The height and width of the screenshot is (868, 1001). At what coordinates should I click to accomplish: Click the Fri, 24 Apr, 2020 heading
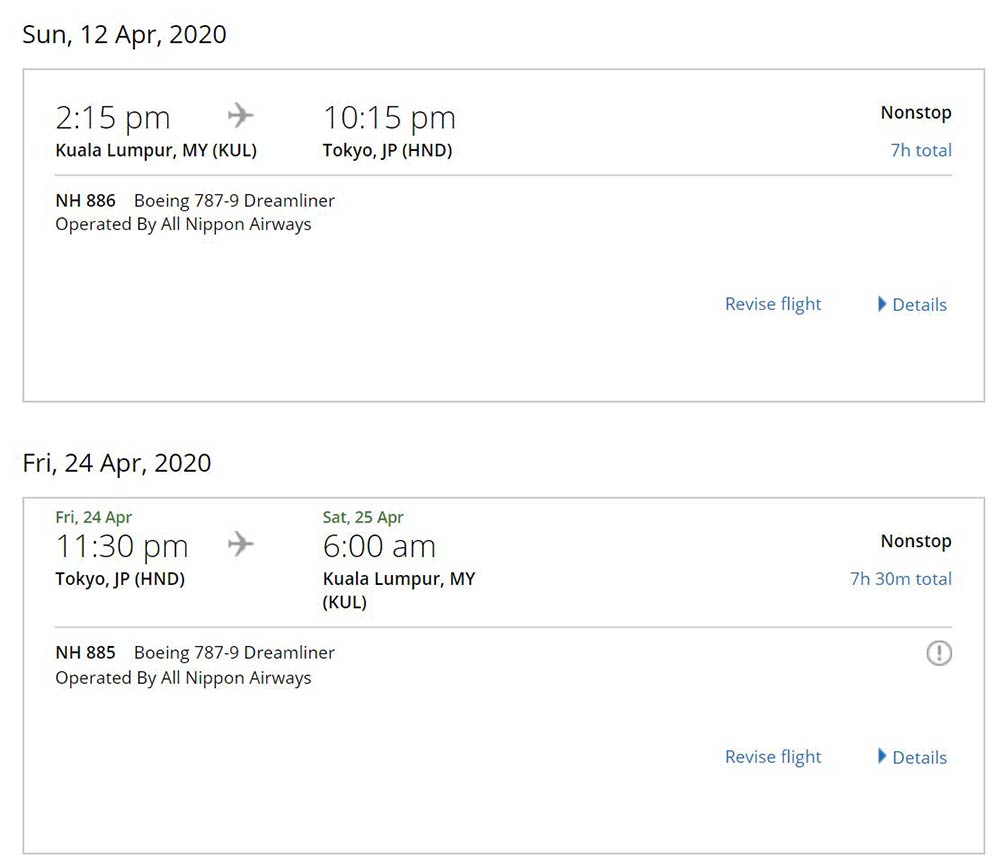(117, 463)
